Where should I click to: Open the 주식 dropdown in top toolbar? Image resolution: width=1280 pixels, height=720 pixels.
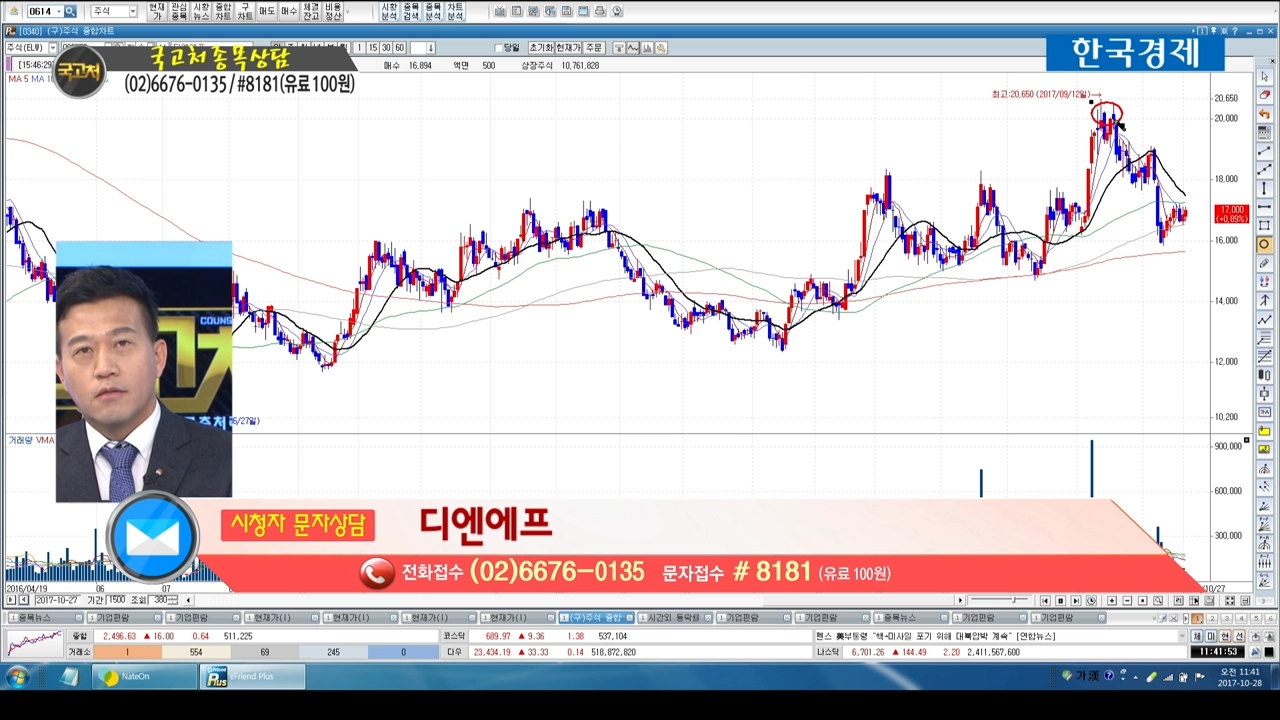click(132, 11)
